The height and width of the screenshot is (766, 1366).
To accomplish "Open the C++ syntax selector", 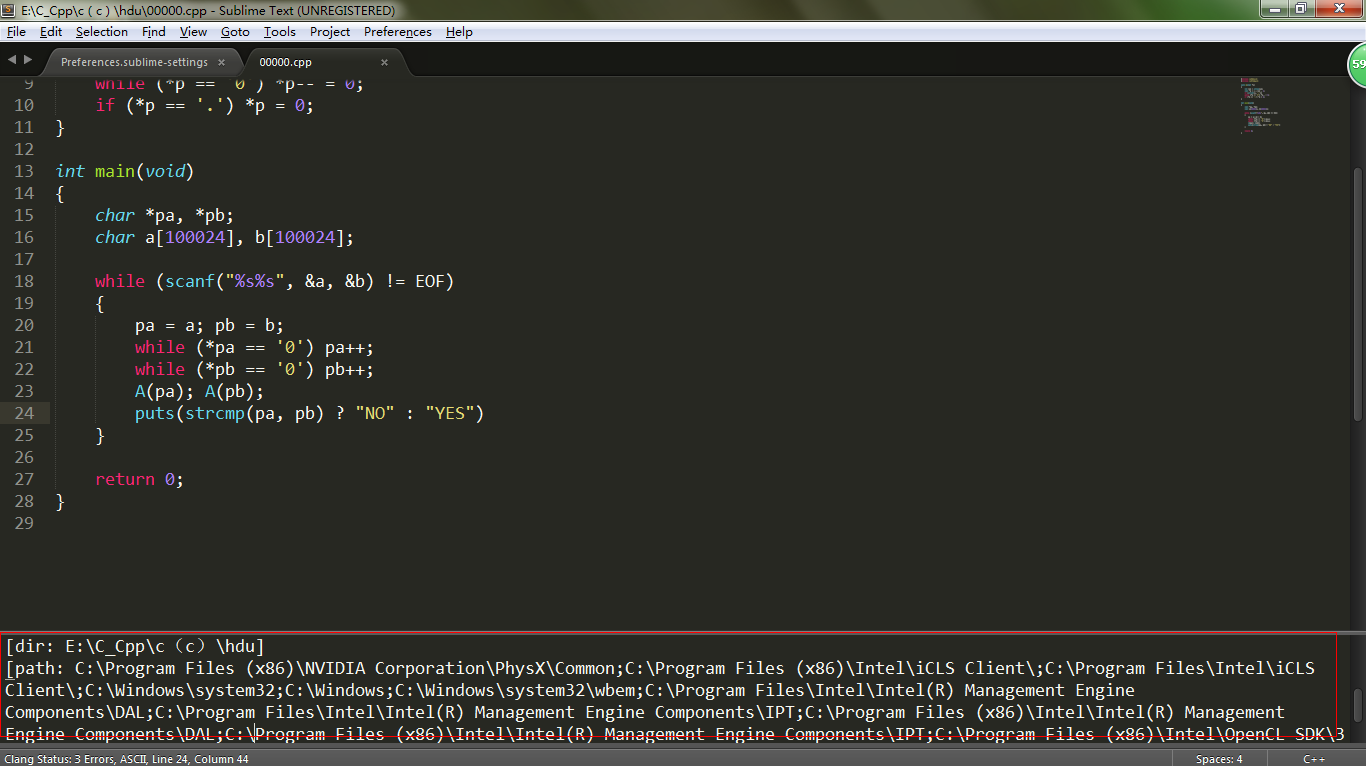I will coord(1314,759).
